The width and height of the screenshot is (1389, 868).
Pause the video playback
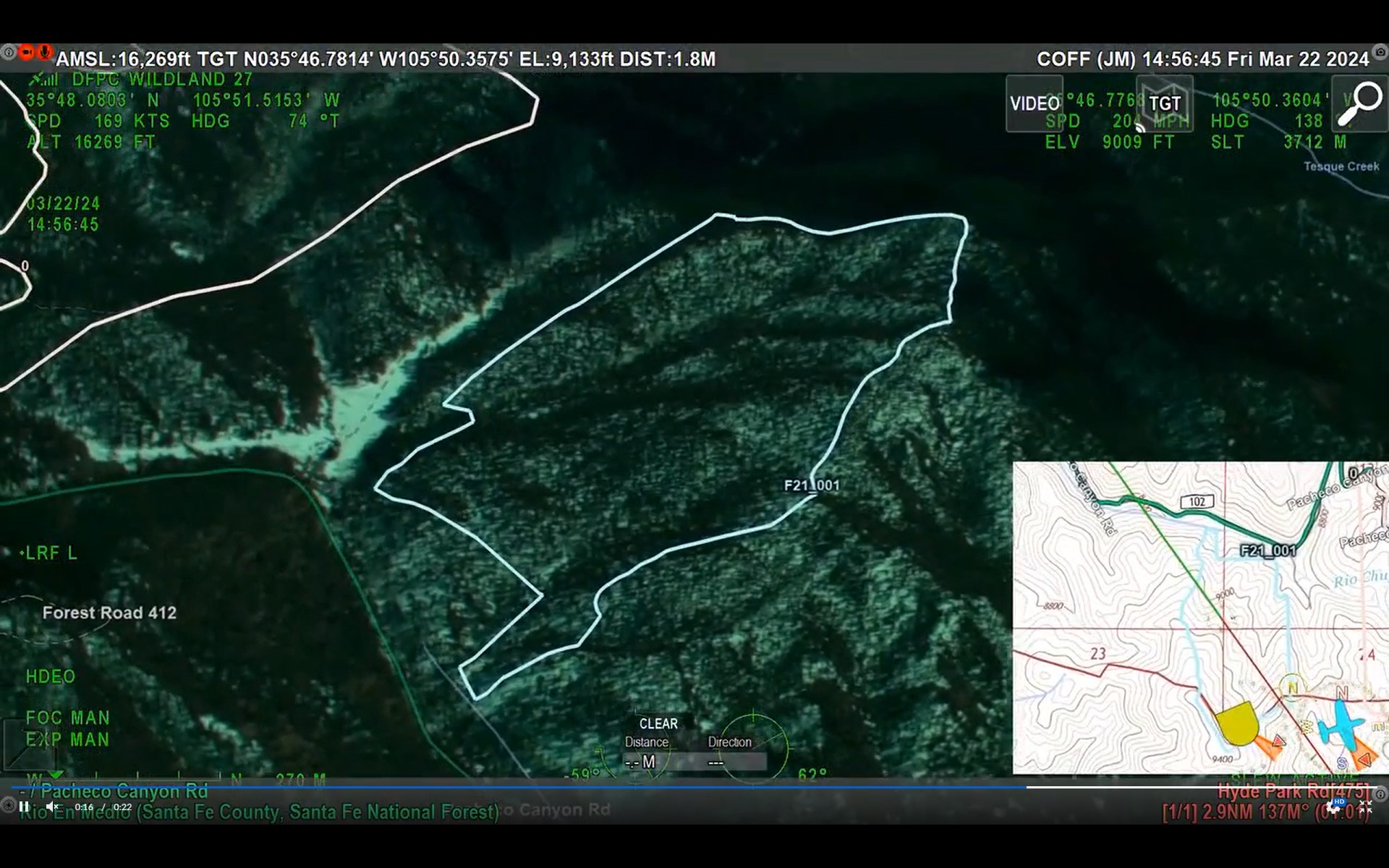(x=24, y=807)
